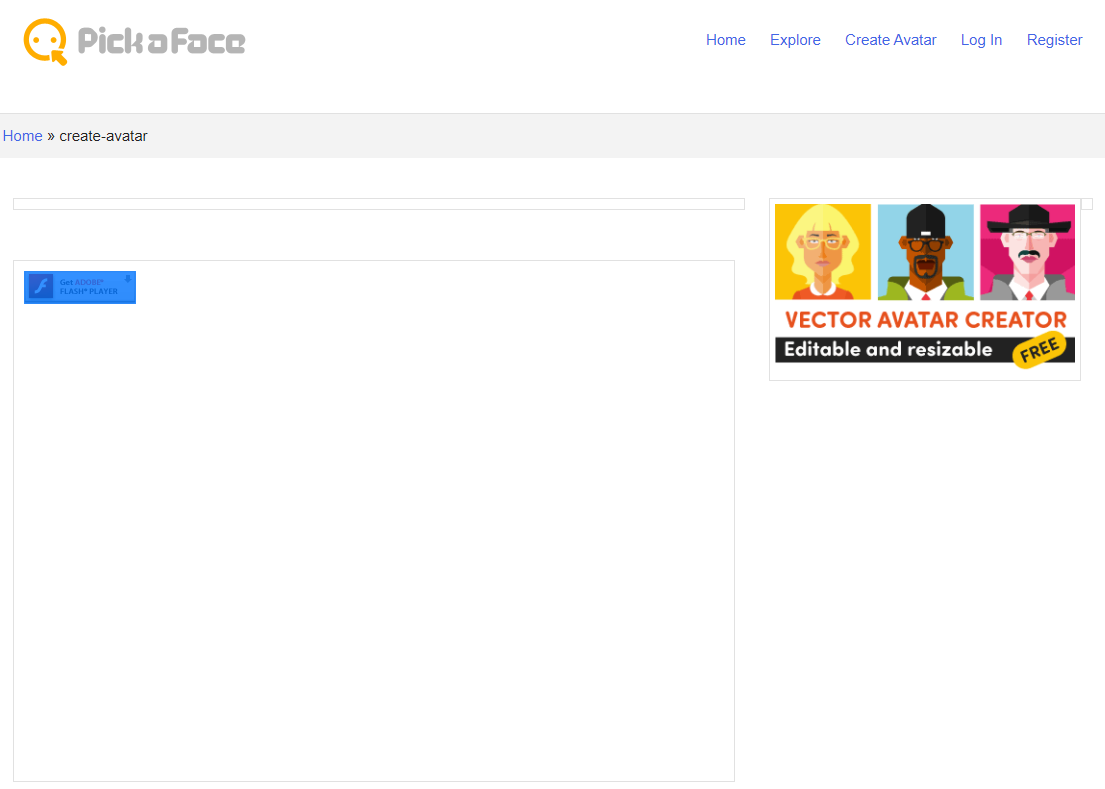Click the create-avatar breadcrumb text

pyautogui.click(x=103, y=136)
